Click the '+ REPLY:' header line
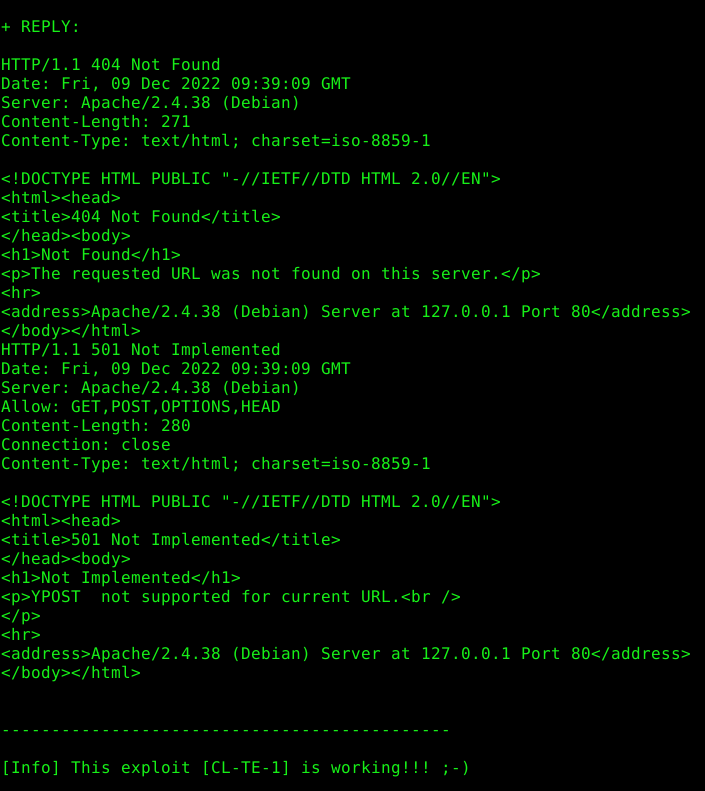Screen dimensions: 705x791 pyautogui.click(x=40, y=27)
